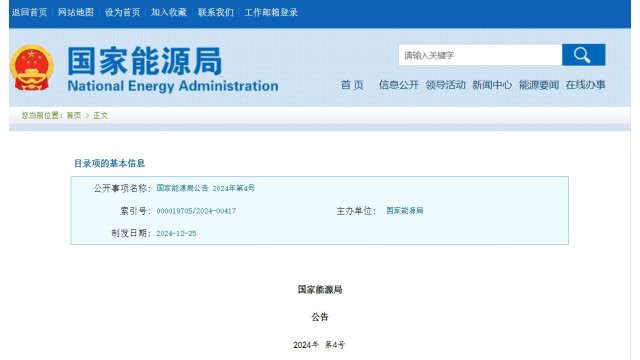Image resolution: width=640 pixels, height=360 pixels.
Task: Open 能源要闻 navigation item
Action: (x=539, y=85)
